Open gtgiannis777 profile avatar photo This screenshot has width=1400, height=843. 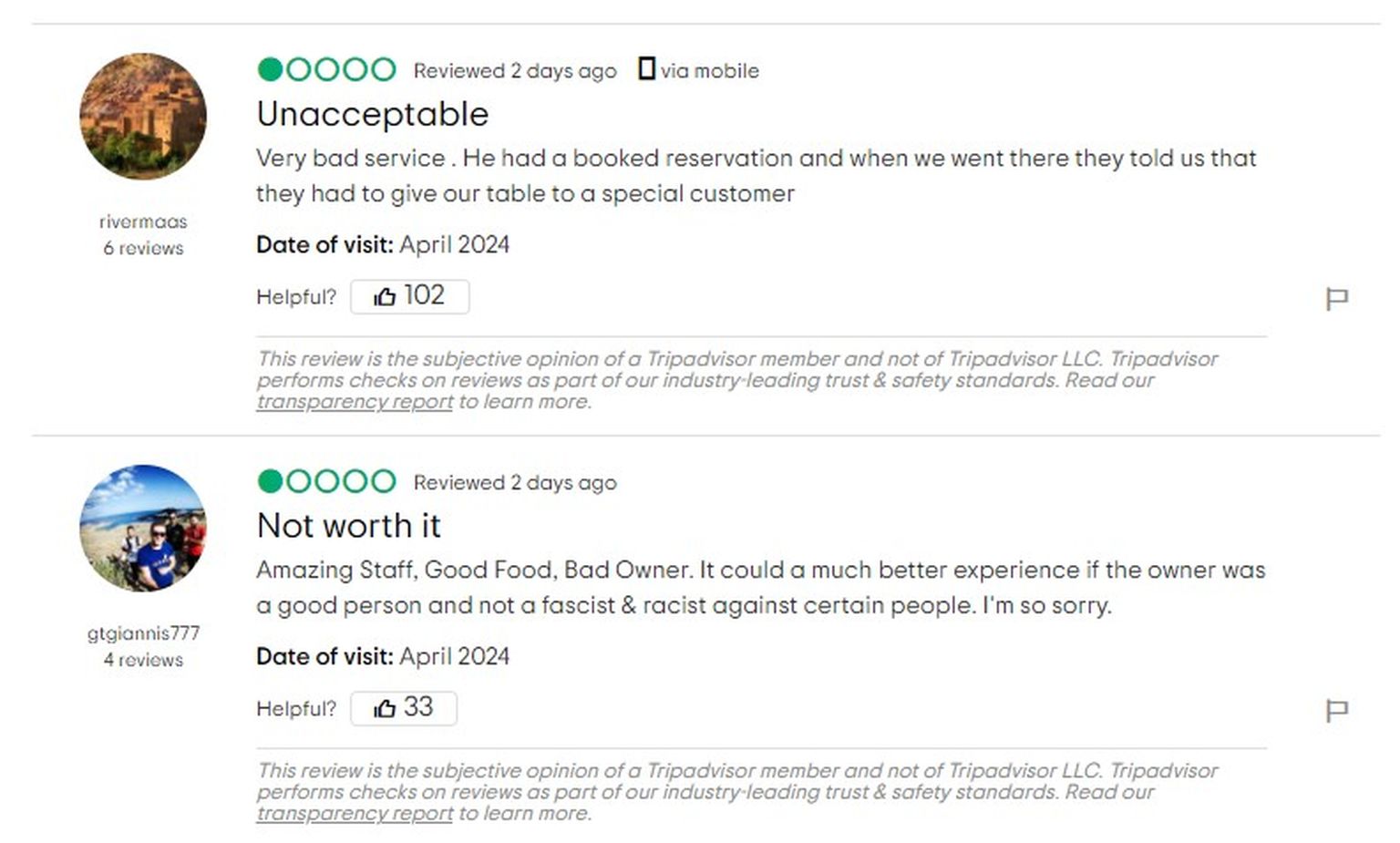coord(143,529)
